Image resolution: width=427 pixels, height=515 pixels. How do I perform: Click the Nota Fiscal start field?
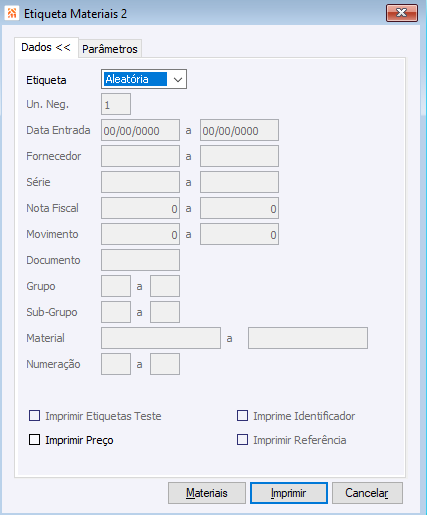[140, 208]
